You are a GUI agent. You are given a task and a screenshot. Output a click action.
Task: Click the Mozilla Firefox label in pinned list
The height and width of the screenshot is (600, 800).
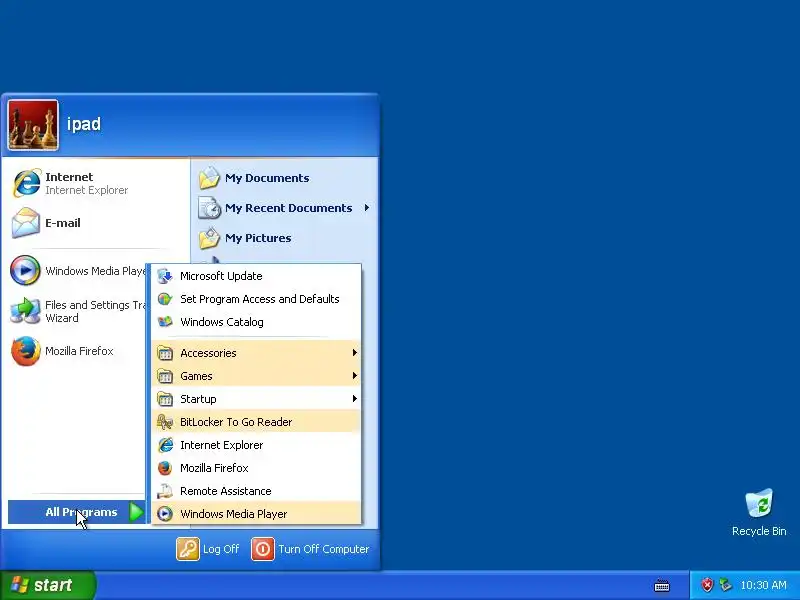[79, 351]
